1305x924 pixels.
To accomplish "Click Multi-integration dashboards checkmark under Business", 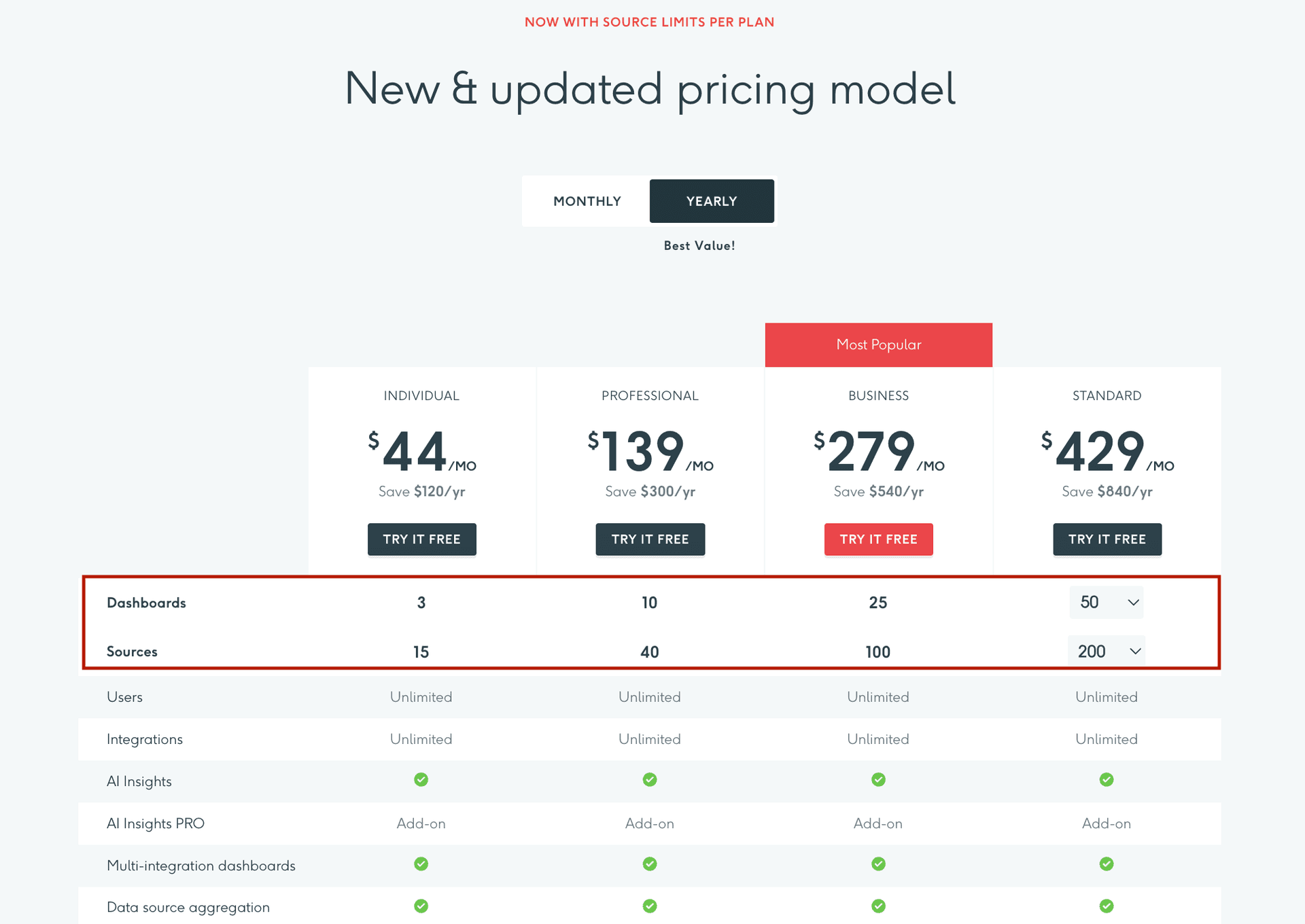I will pyautogui.click(x=877, y=865).
